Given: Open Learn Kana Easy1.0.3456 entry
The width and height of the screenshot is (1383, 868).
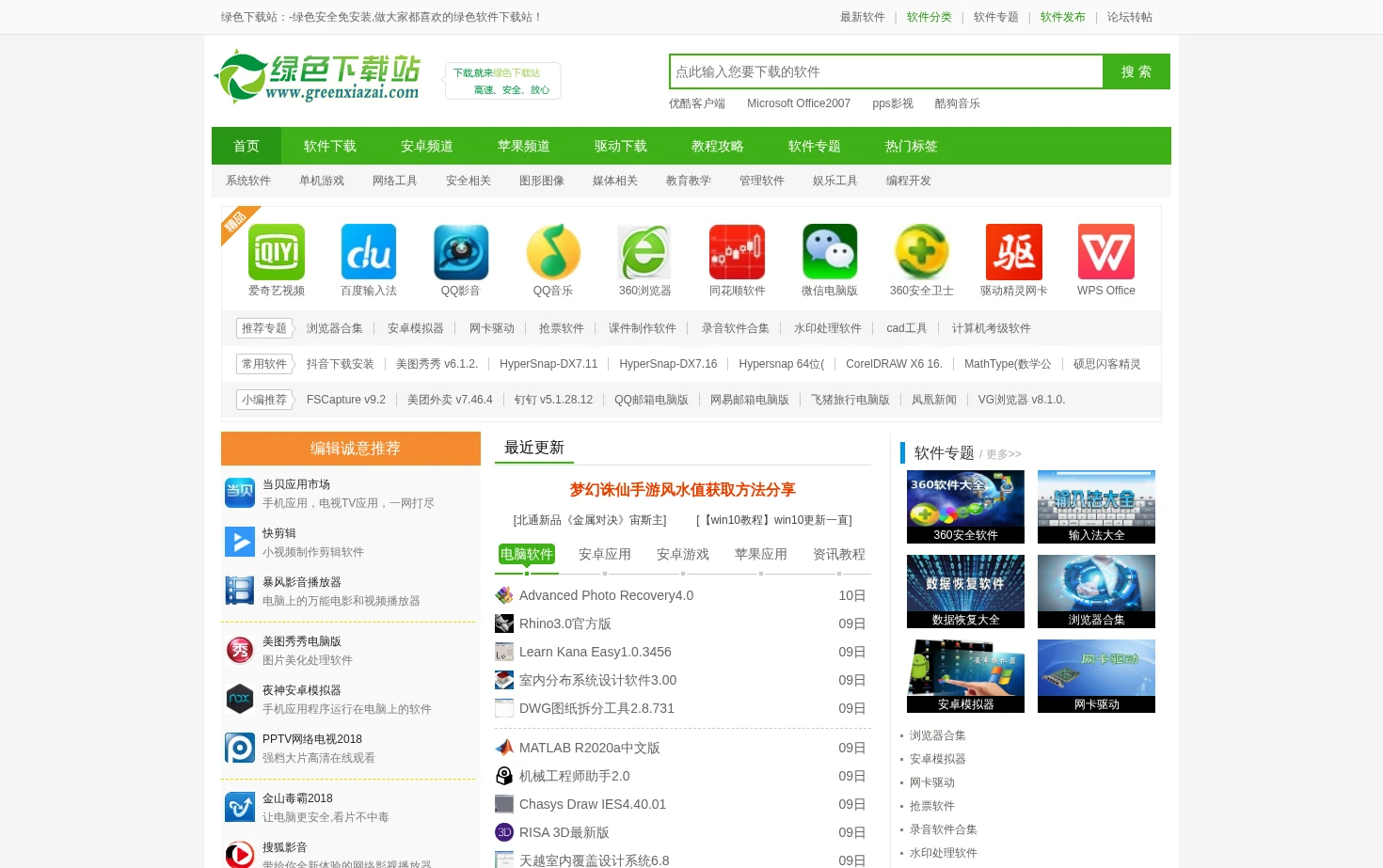Looking at the screenshot, I should coord(596,652).
